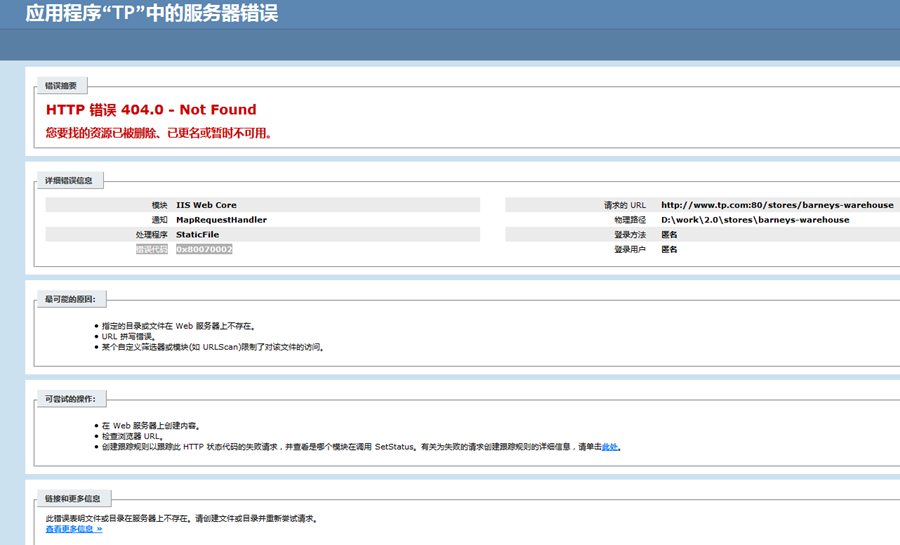The width and height of the screenshot is (900, 545).
Task: Click the 可尝试的操作 section header
Action: click(x=70, y=399)
